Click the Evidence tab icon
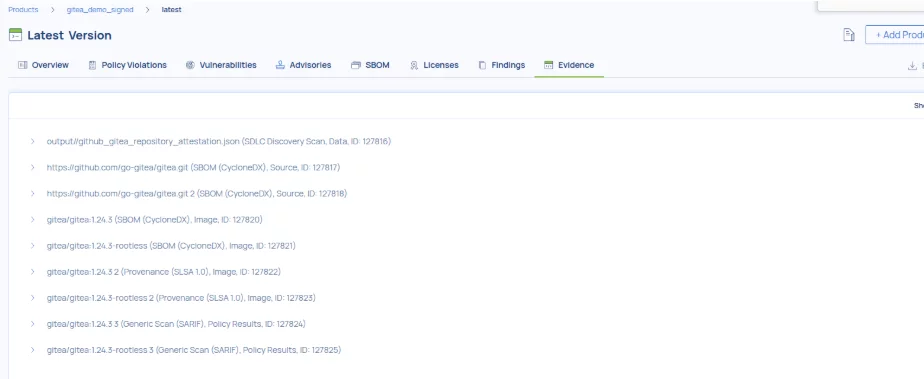924x379 pixels. pos(548,65)
